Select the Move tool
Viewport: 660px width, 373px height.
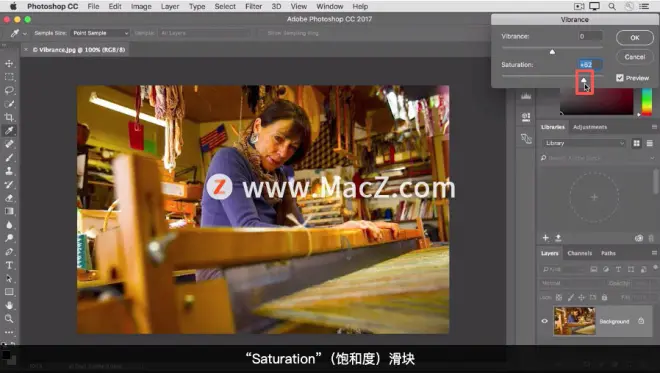(x=9, y=64)
